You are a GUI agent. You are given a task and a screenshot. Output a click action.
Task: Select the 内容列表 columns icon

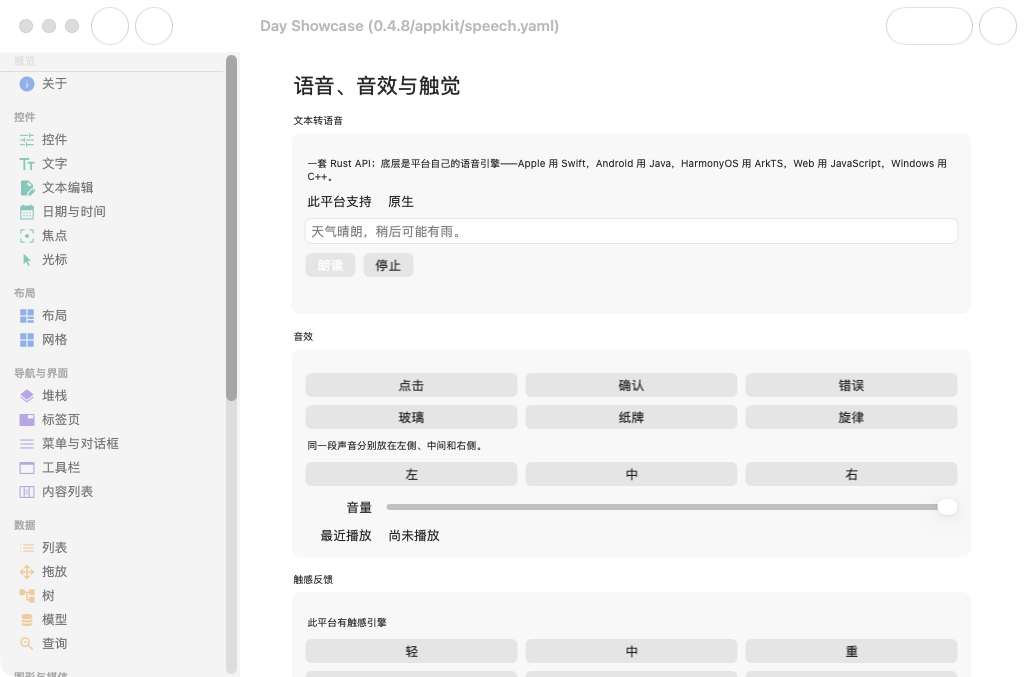pyautogui.click(x=27, y=492)
